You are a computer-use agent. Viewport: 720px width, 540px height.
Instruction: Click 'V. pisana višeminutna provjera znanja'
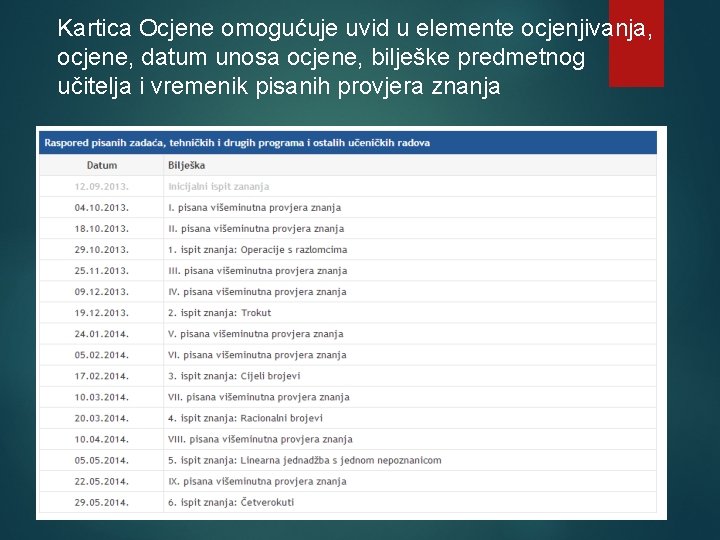pyautogui.click(x=256, y=334)
